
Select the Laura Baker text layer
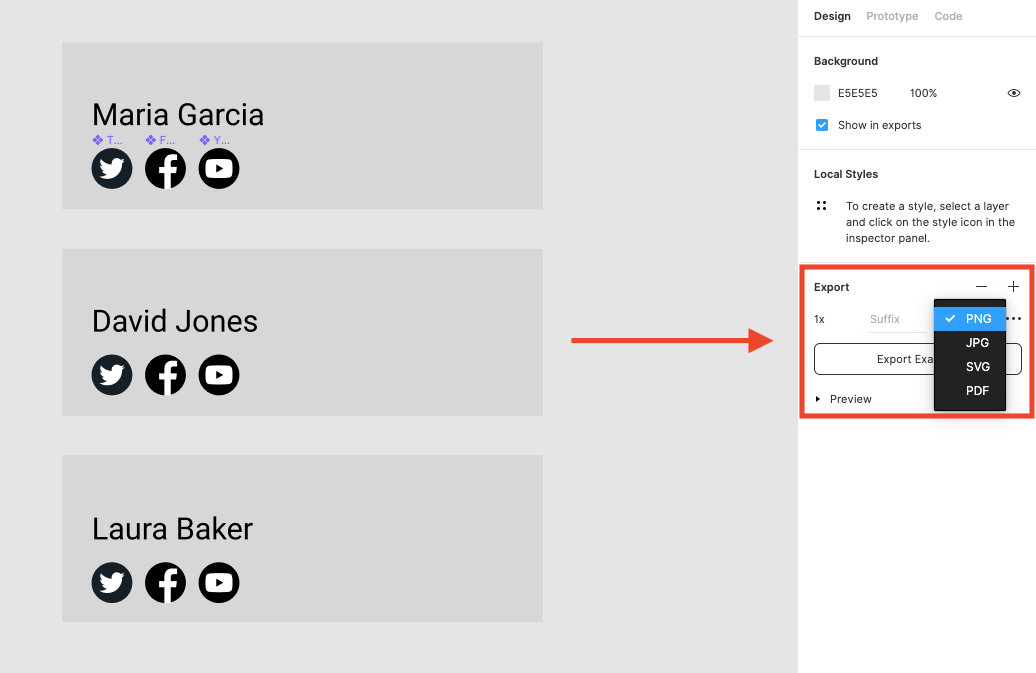point(172,529)
